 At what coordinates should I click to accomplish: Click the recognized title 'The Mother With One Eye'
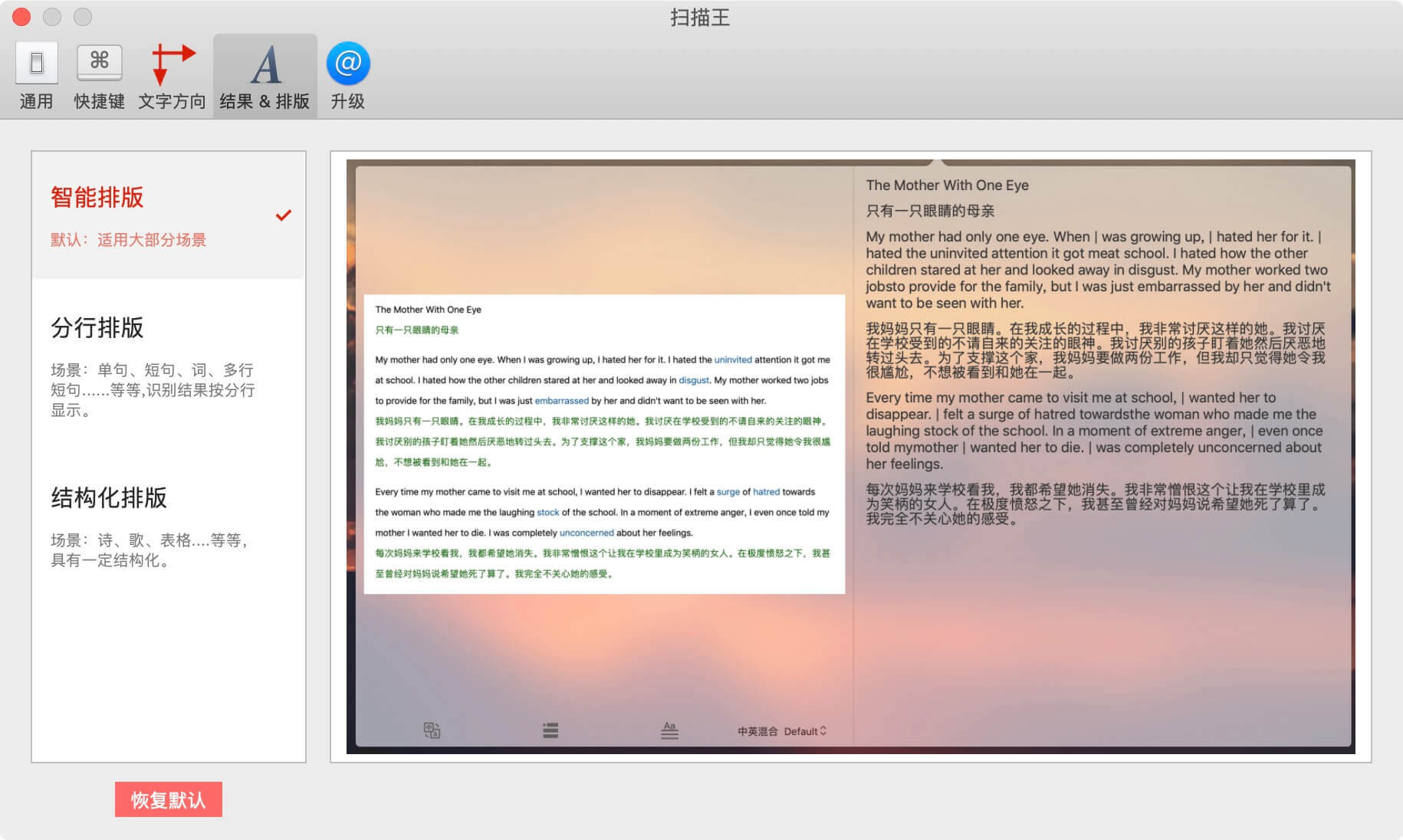(x=947, y=185)
